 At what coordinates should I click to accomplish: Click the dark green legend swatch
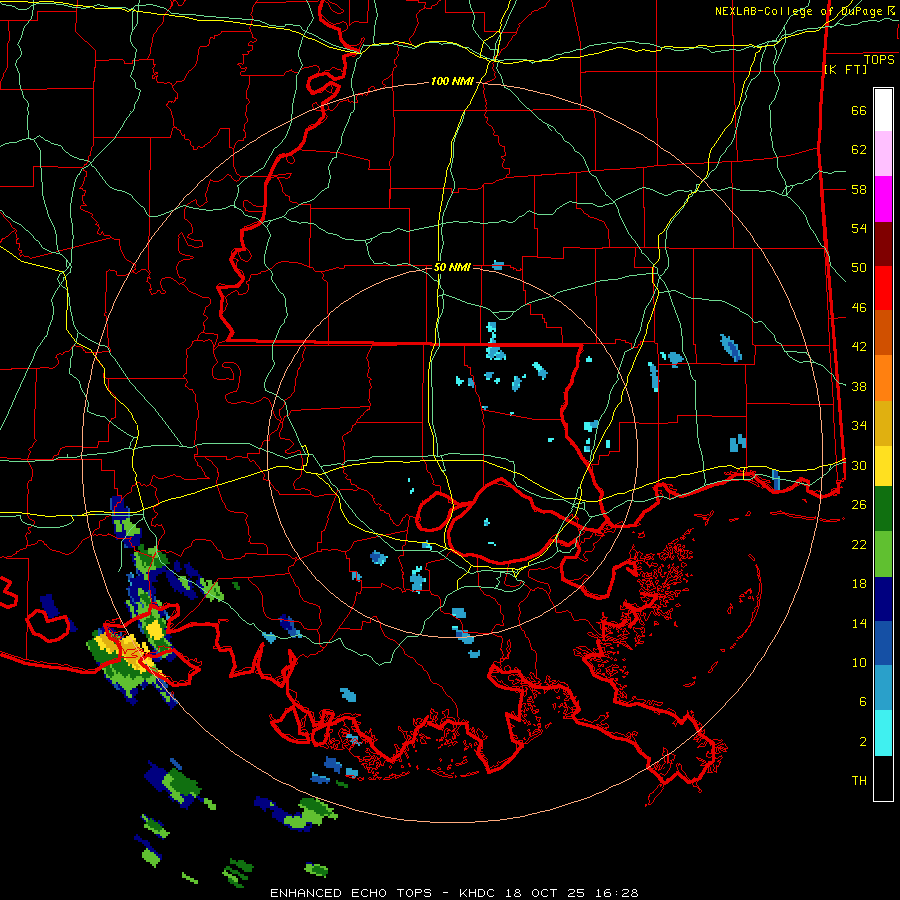click(883, 509)
